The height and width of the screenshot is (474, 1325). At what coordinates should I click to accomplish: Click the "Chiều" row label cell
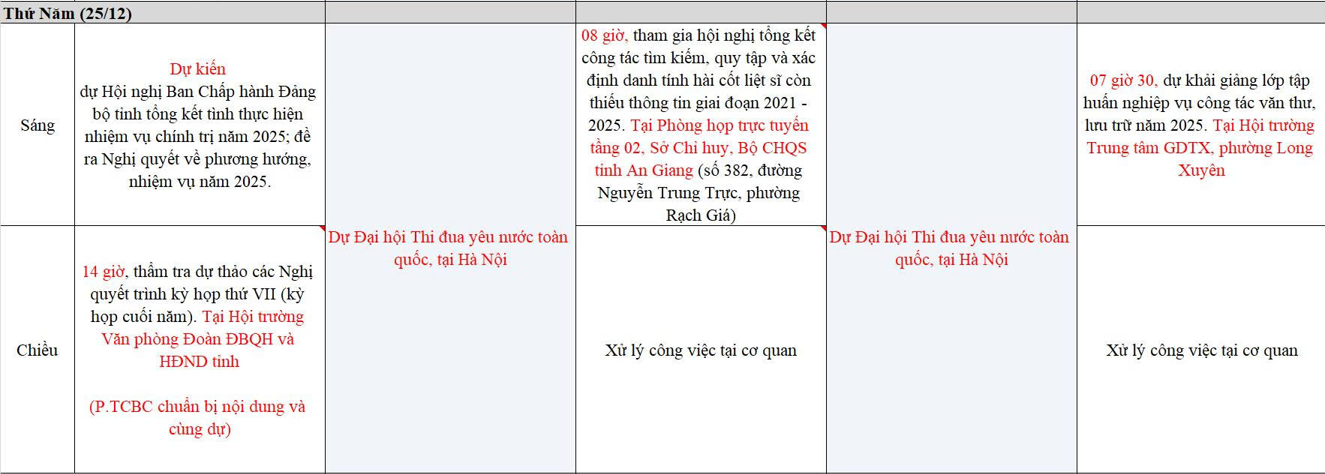(37, 350)
